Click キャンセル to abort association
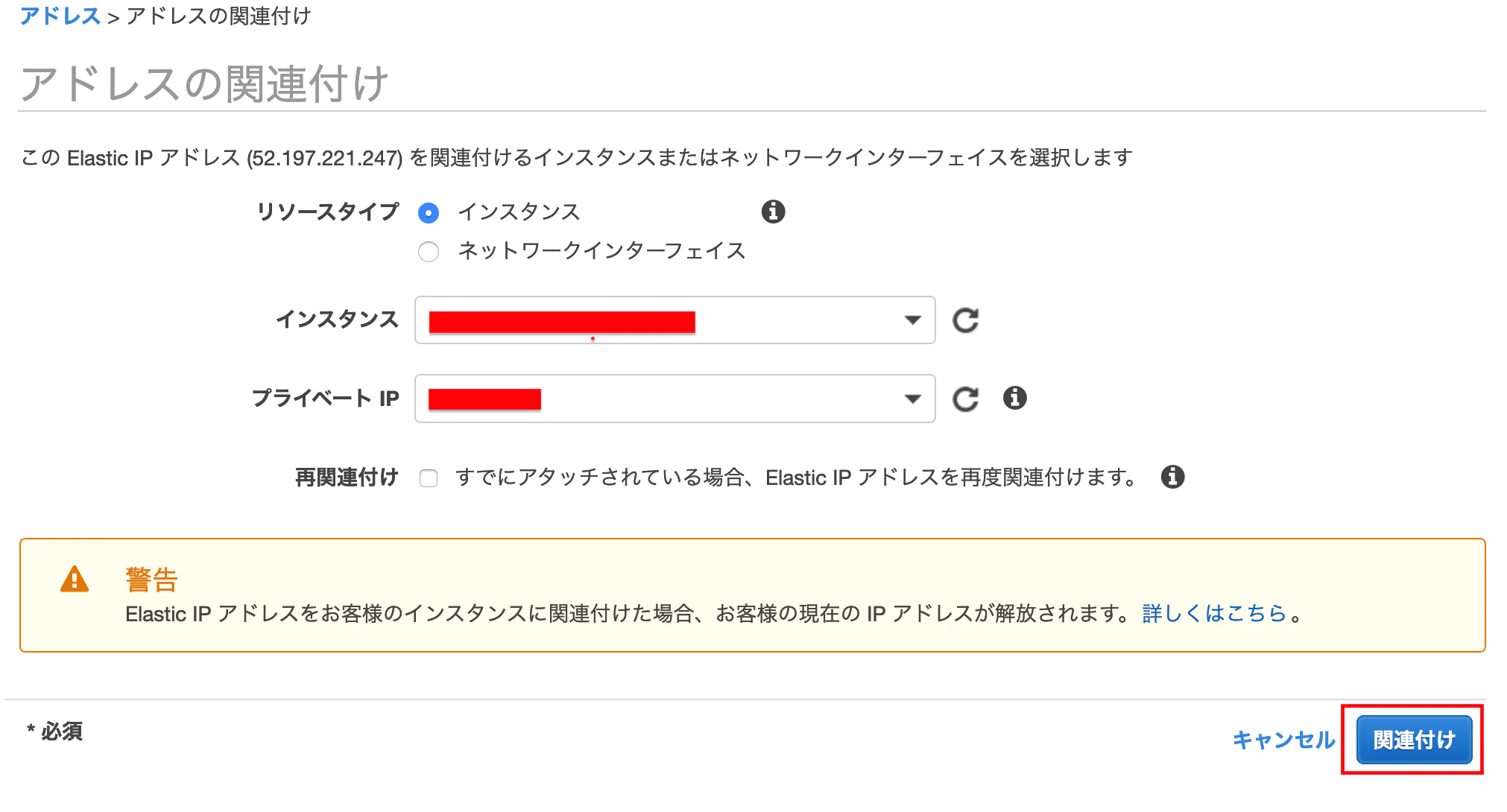 1283,740
